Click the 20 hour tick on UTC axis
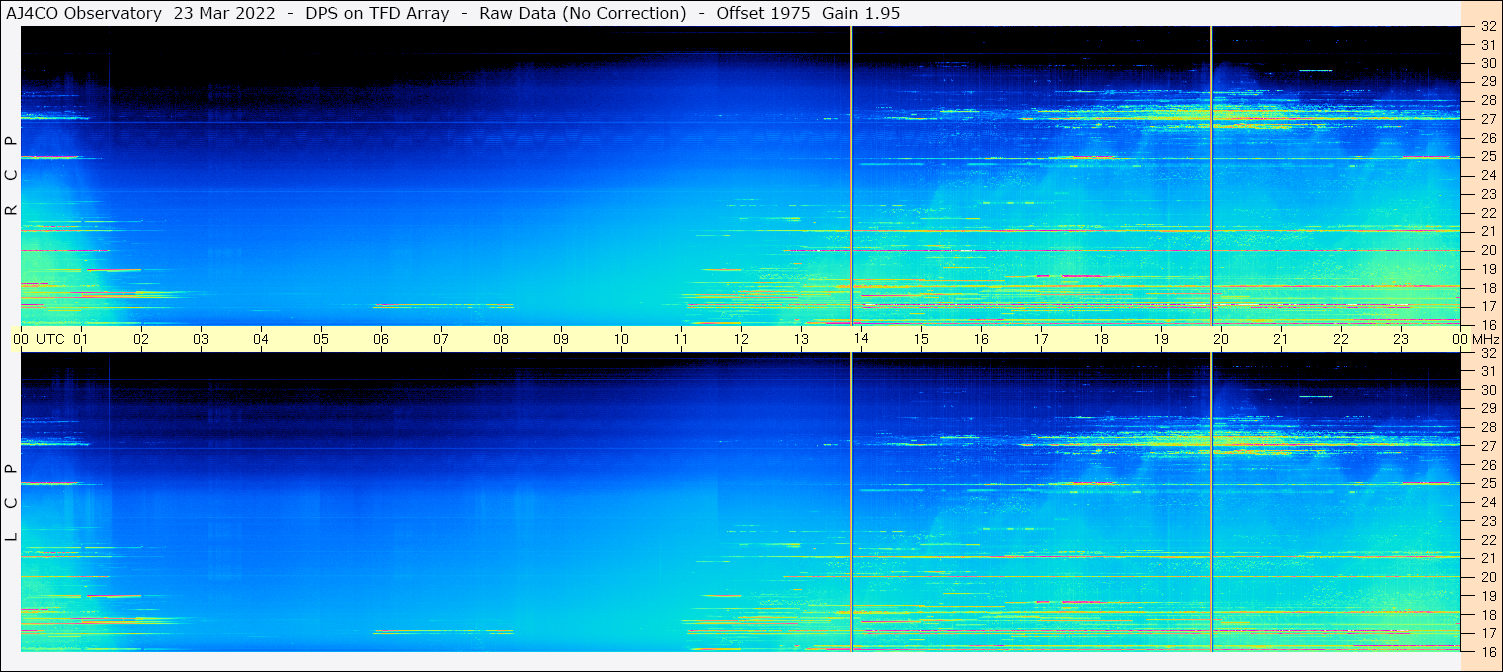Viewport: 1503px width, 672px height. pos(1221,339)
